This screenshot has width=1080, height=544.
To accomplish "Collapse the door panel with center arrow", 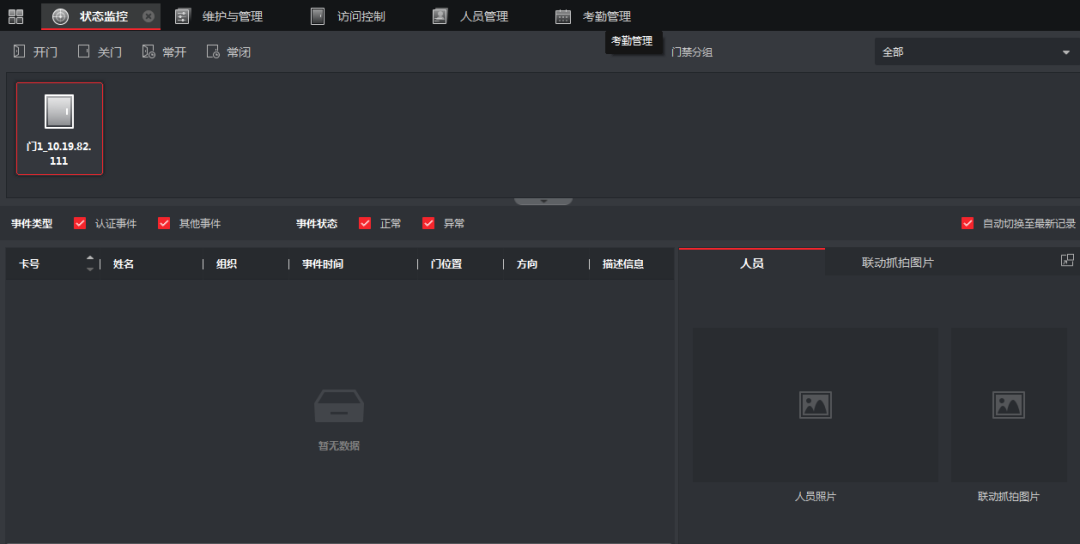I will click(543, 200).
